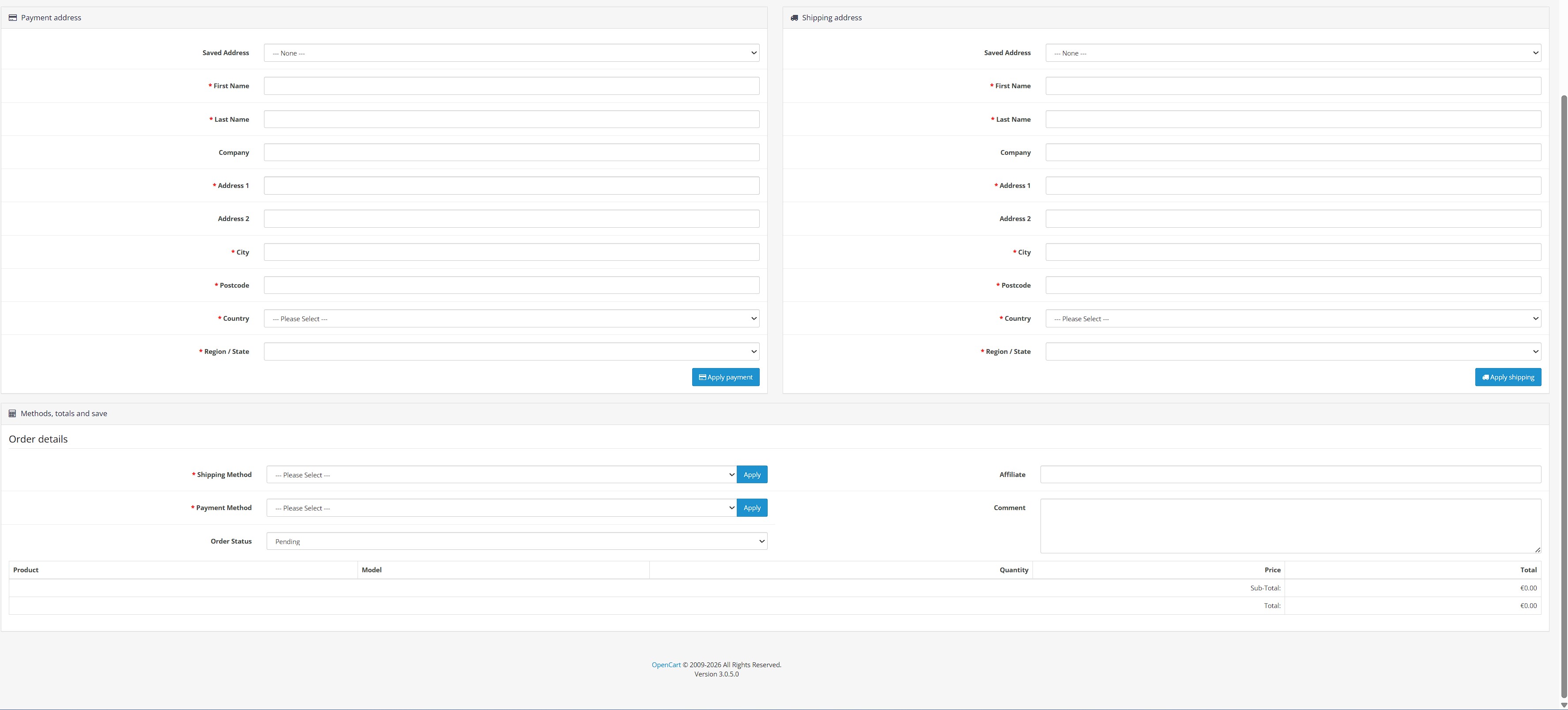Viewport: 1568px width, 710px height.
Task: Open the payment Country dropdown
Action: 511,318
